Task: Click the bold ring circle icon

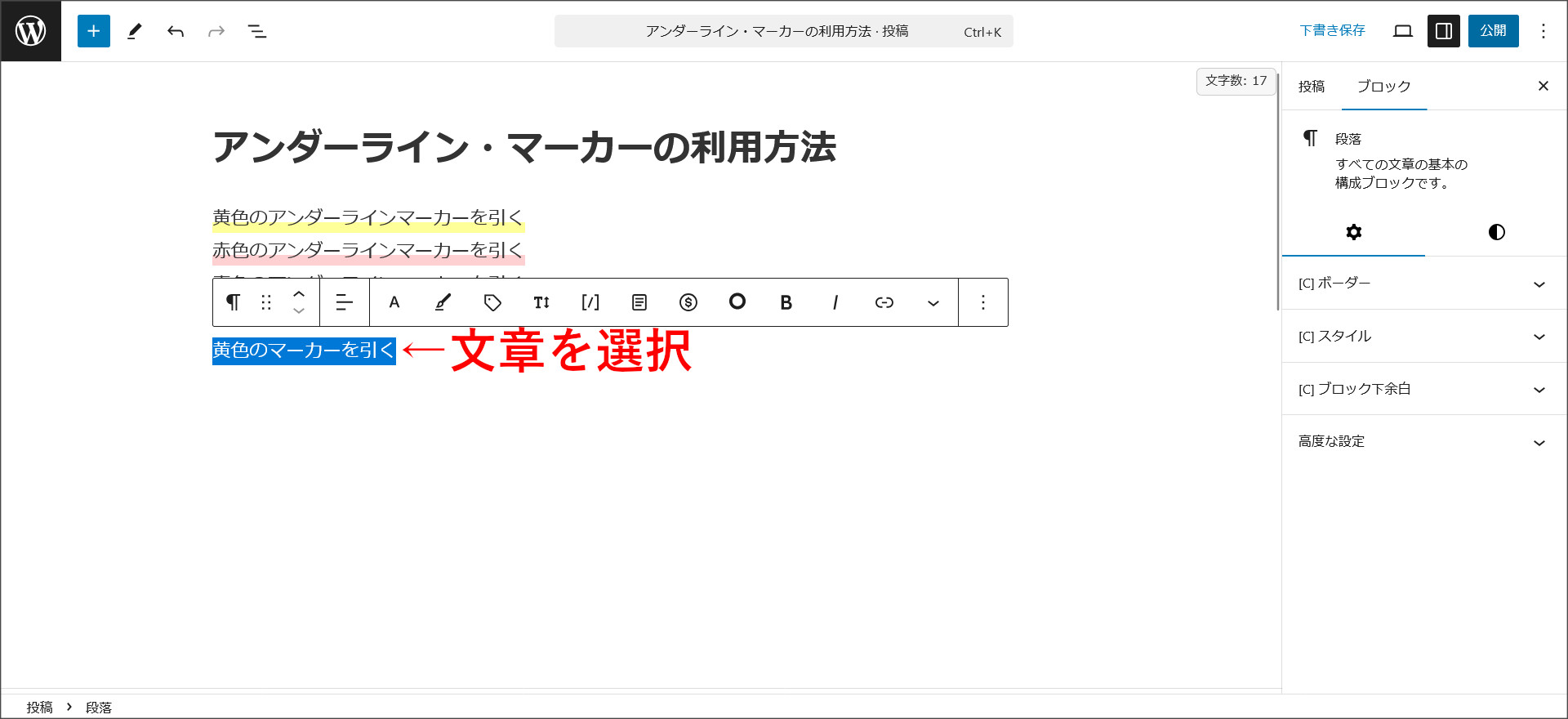Action: (737, 301)
